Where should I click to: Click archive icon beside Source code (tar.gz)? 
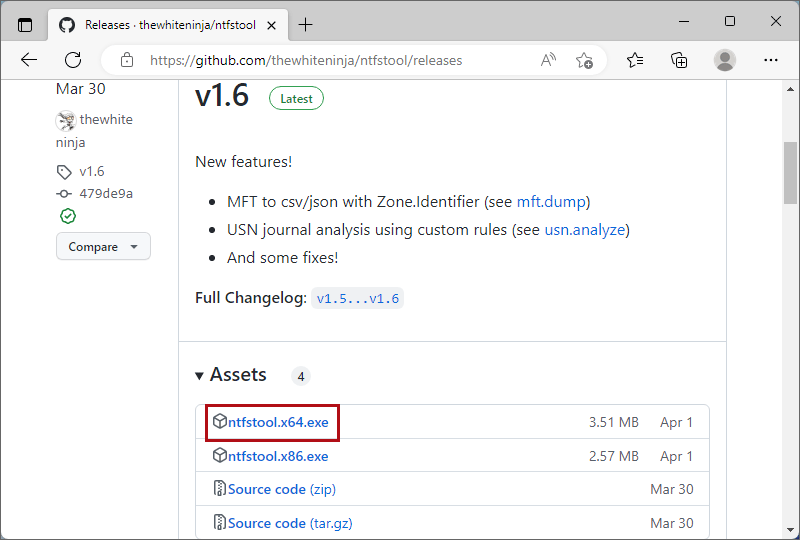tap(219, 522)
